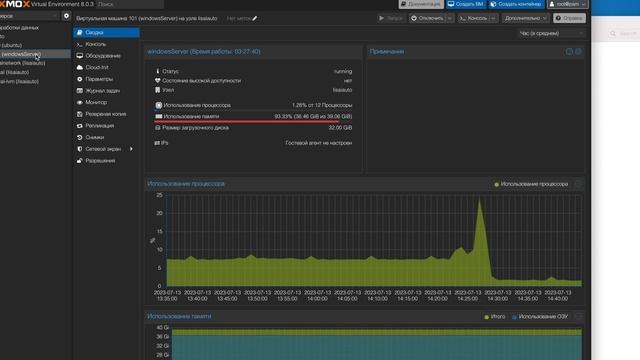Open the dropdown arrow beside Отключить
640x360 pixels.
tap(449, 18)
